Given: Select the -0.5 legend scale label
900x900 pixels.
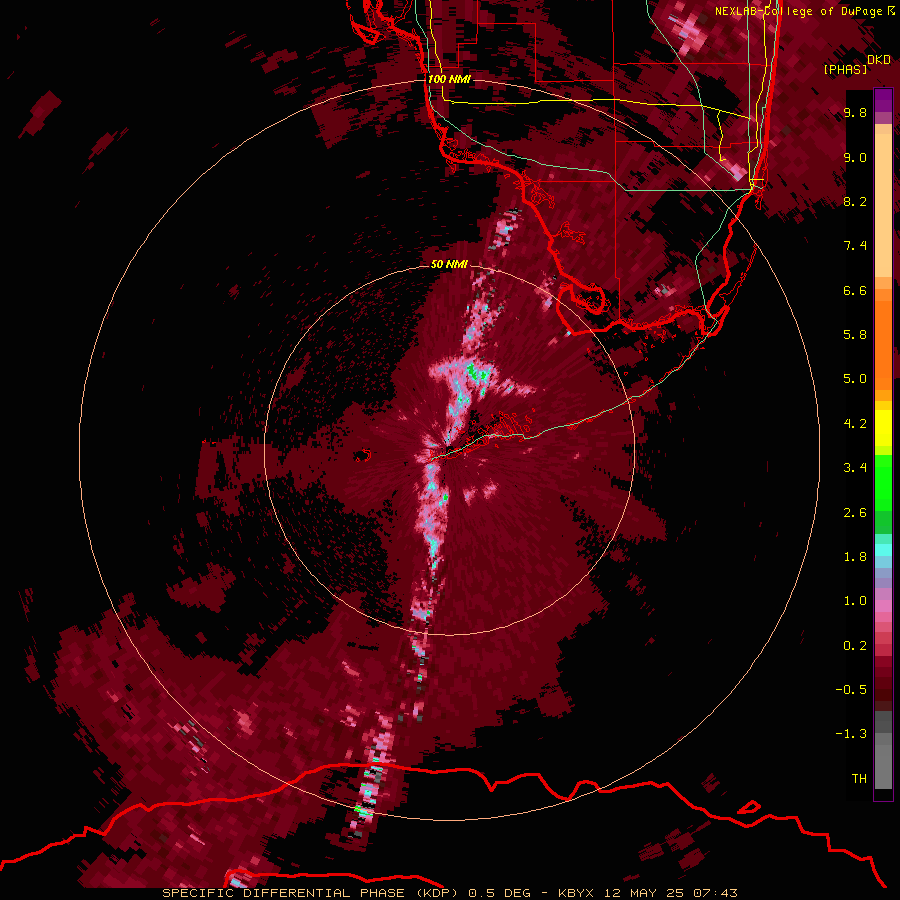Looking at the screenshot, I should coord(851,690).
